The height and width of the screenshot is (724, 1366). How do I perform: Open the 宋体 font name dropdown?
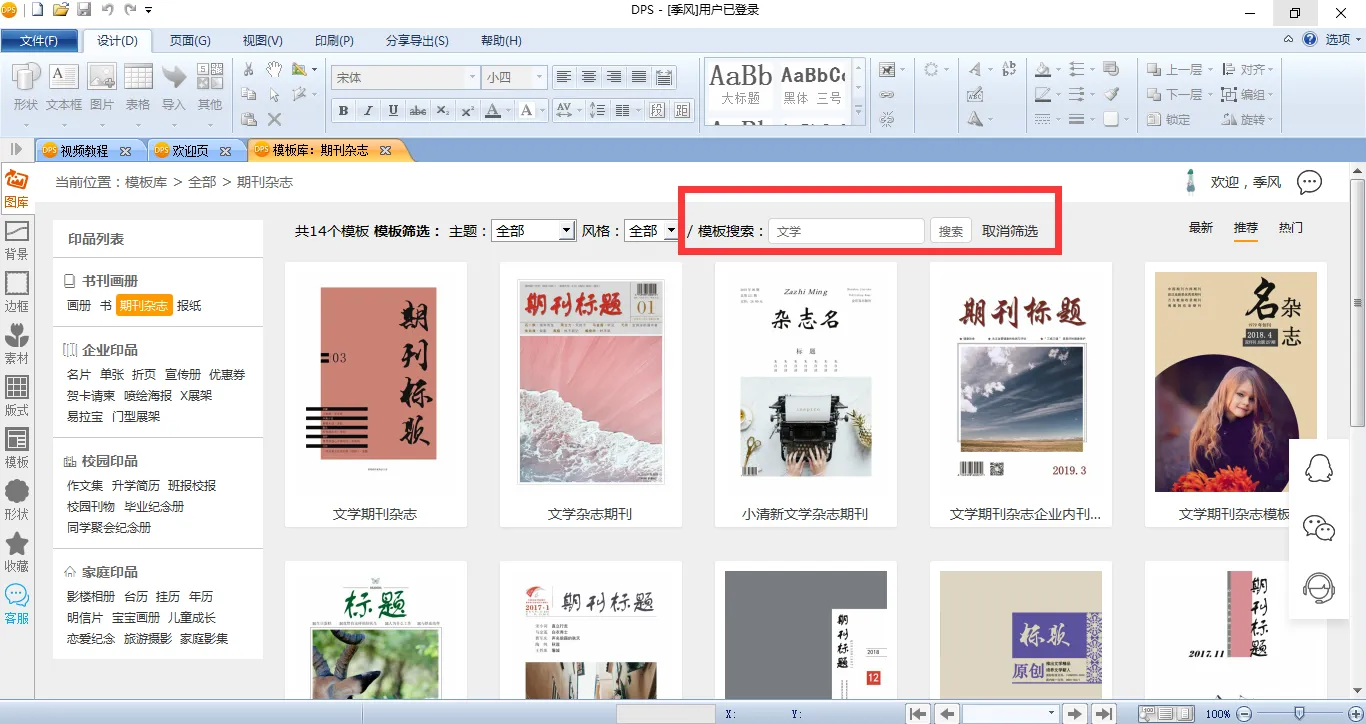click(x=472, y=77)
